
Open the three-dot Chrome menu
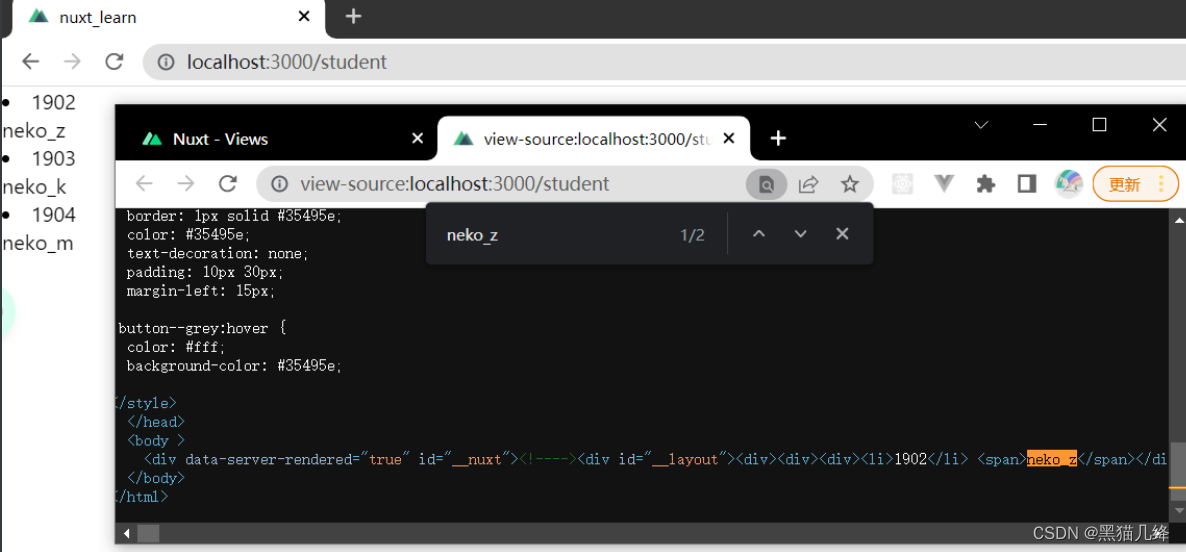tap(1162, 184)
